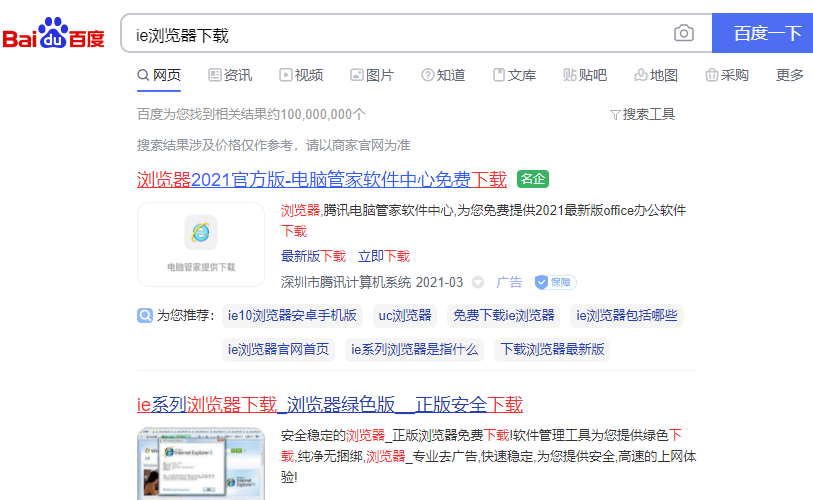Open result 浏览器2021官方版-电脑管家软件中心免费下载
The image size is (813, 500).
(321, 180)
